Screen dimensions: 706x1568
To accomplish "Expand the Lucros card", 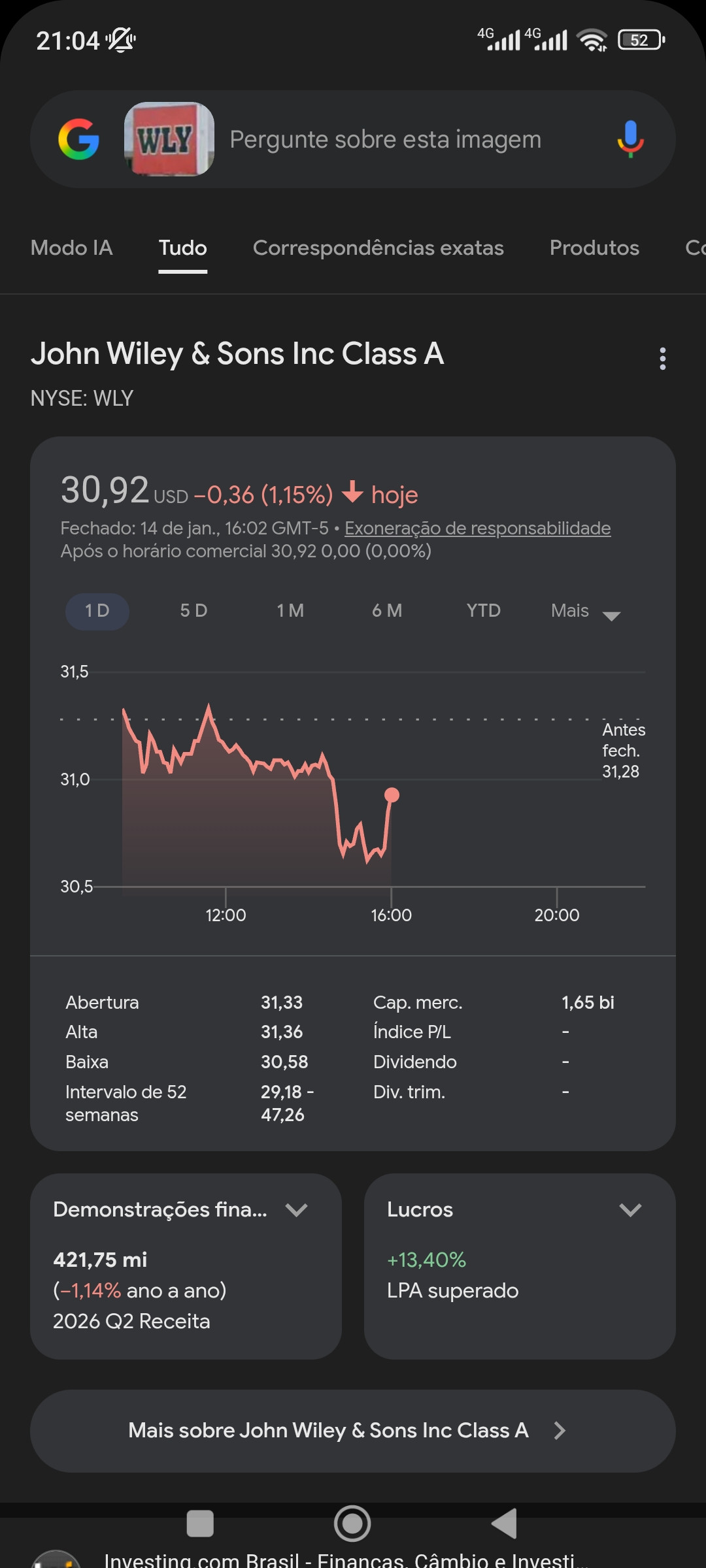I will pyautogui.click(x=630, y=1210).
